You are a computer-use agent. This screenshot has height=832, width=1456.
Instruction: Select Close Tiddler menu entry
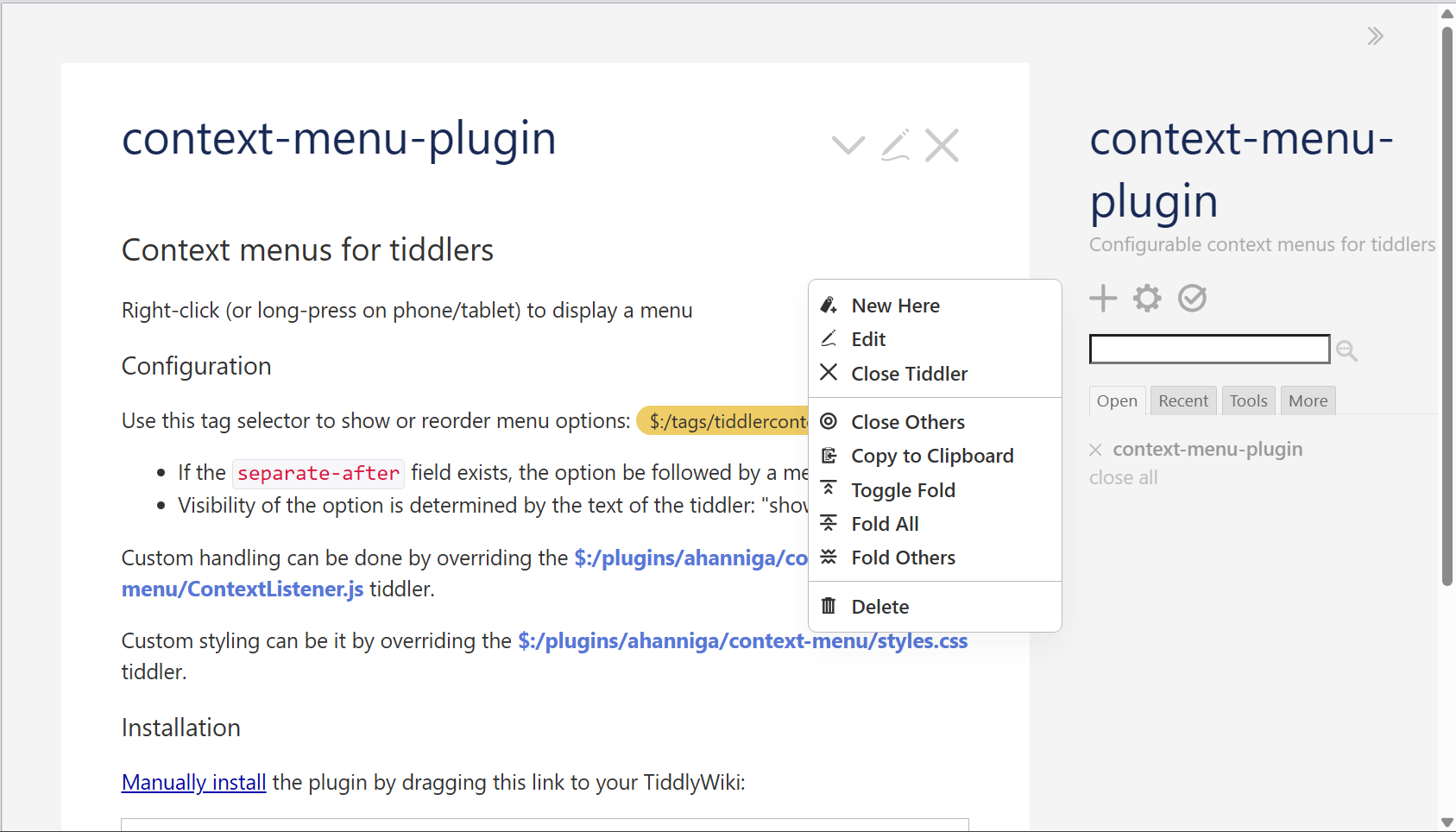coord(935,374)
